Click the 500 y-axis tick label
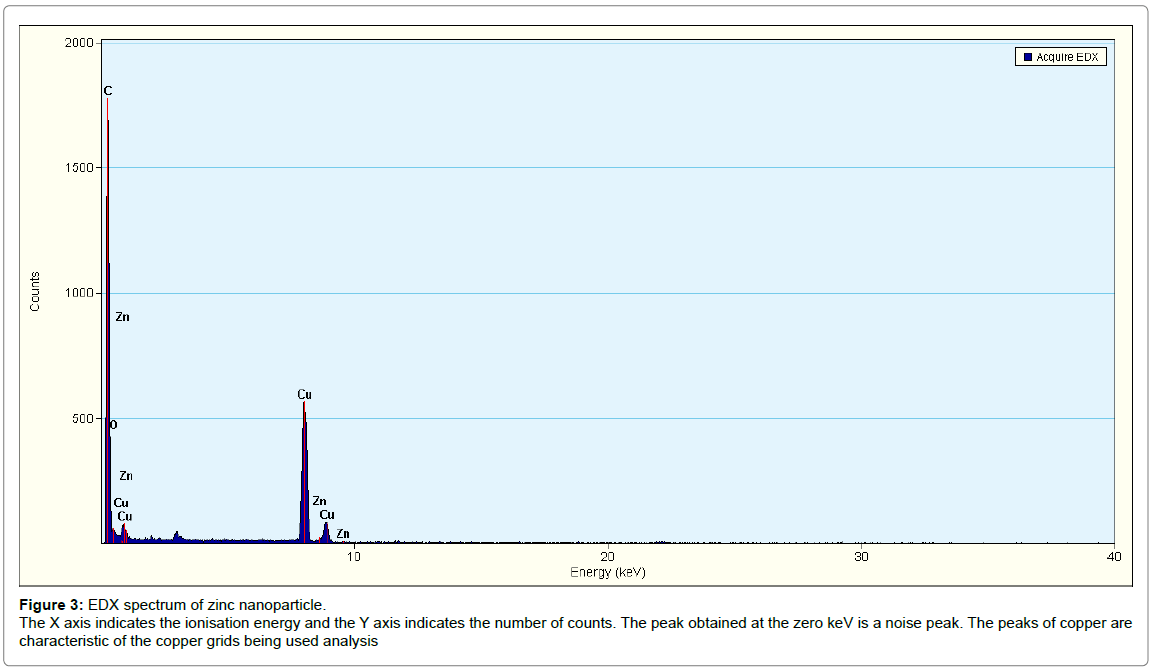The width and height of the screenshot is (1157, 668). tap(83, 419)
